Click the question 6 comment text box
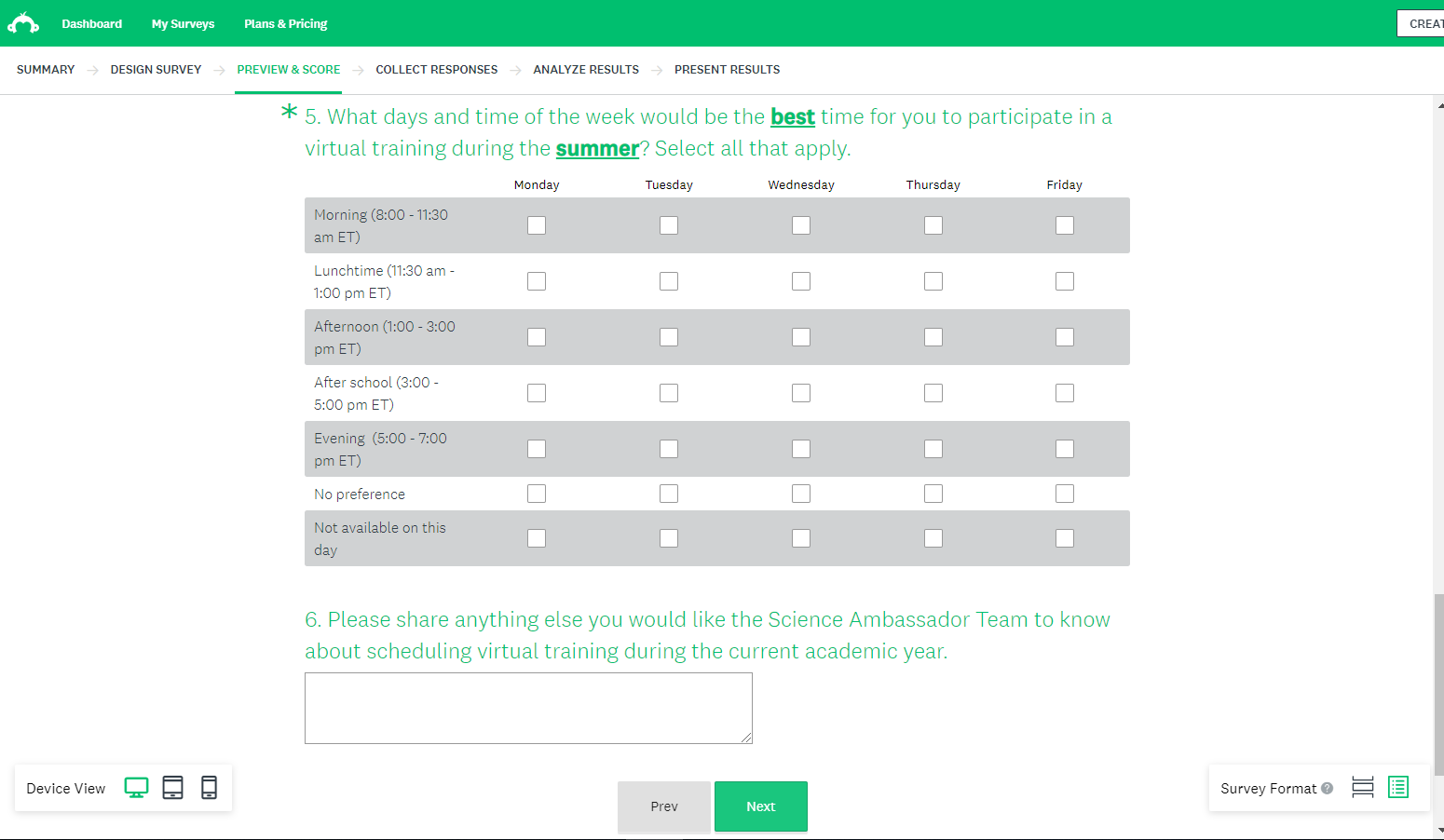The height and width of the screenshot is (840, 1444). (528, 708)
